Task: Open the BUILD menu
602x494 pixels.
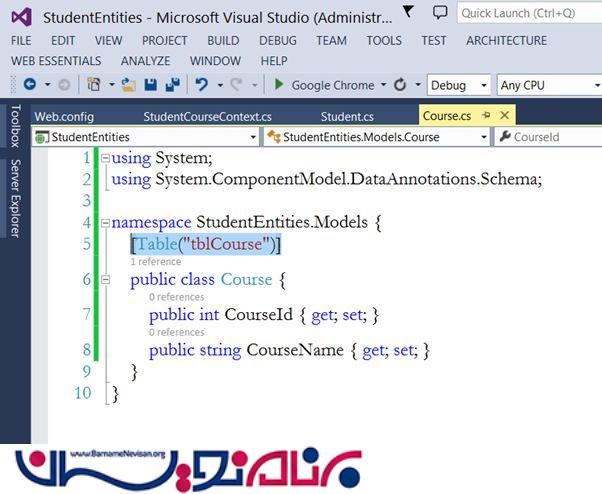Action: point(222,40)
